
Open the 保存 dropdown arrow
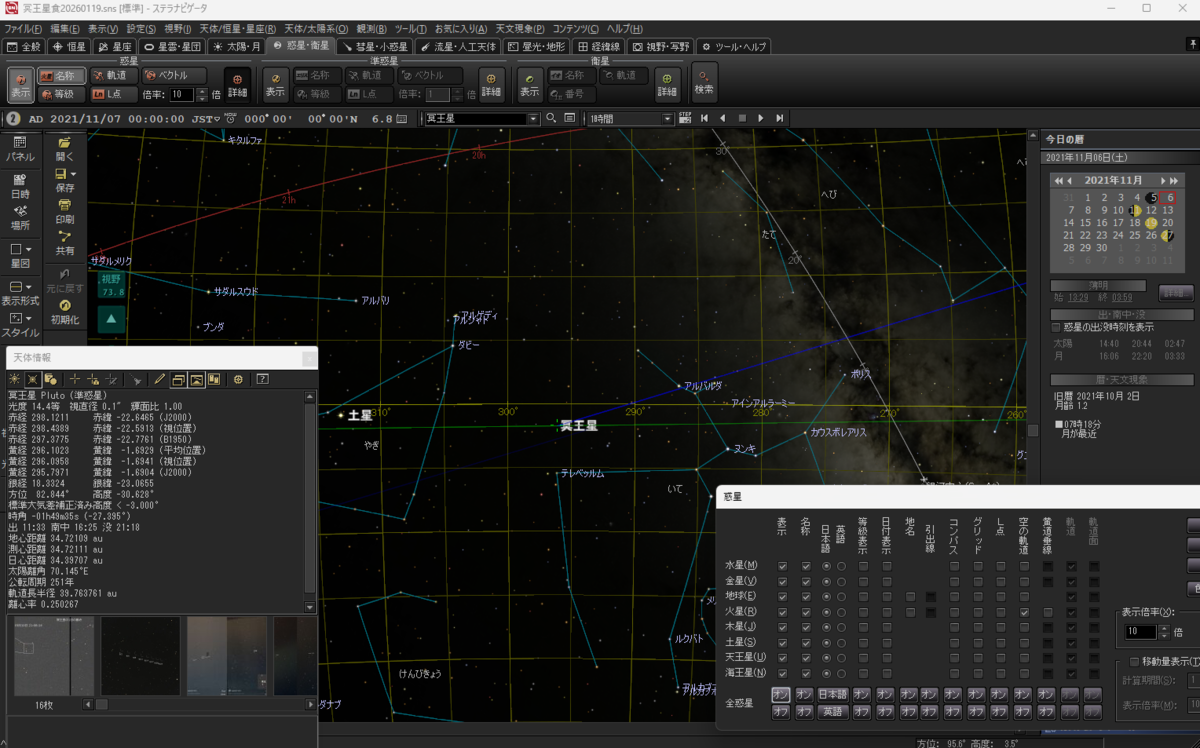[x=75, y=174]
